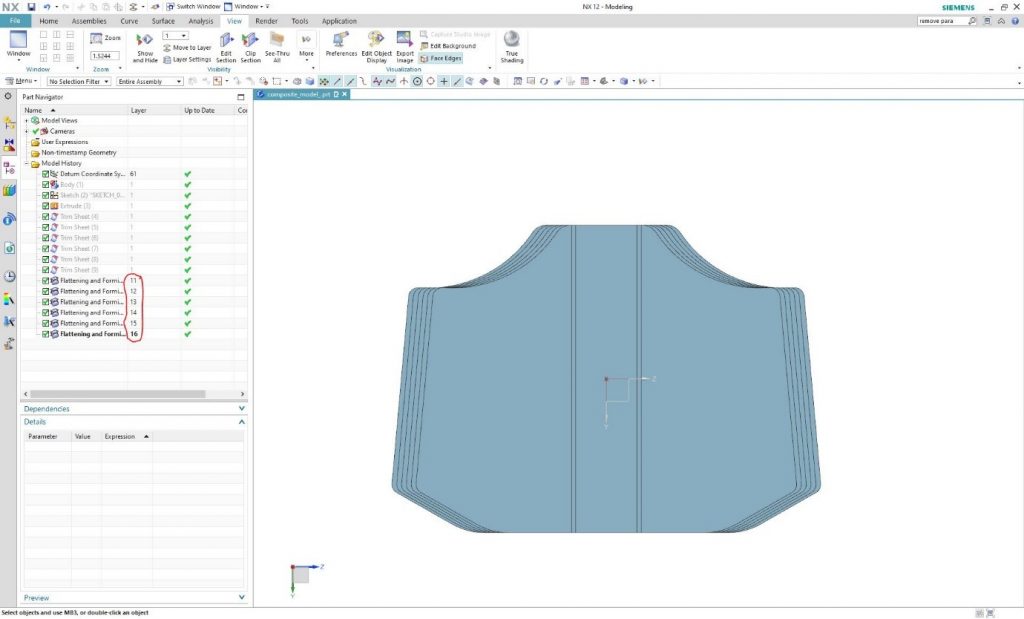Uncheck the Datum Coordinate System checkbox
1024x619 pixels.
tap(46, 174)
